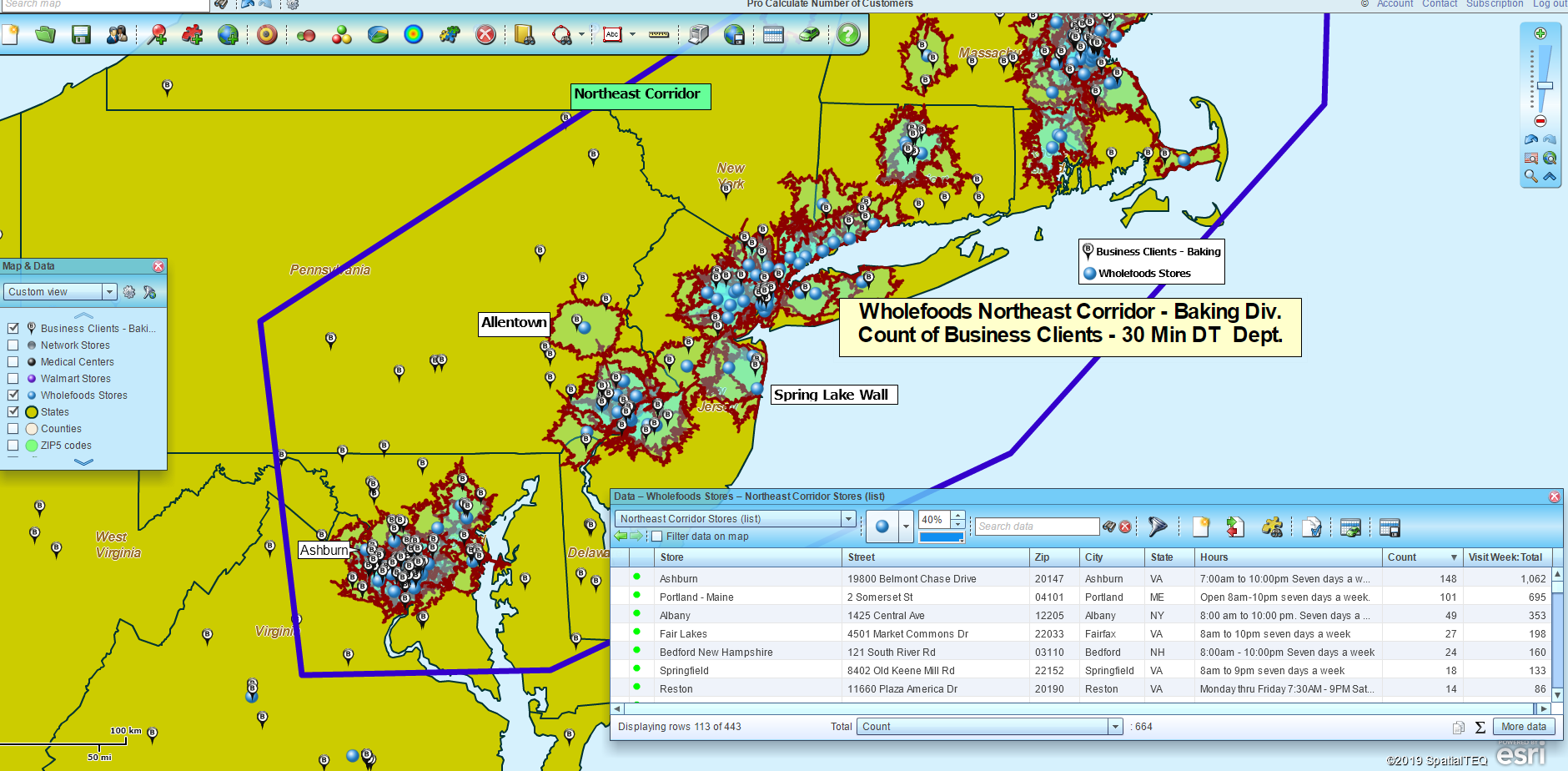Toggle the Business Clients - Baking layer checkbox
This screenshot has height=771, width=1568.
pyautogui.click(x=13, y=328)
